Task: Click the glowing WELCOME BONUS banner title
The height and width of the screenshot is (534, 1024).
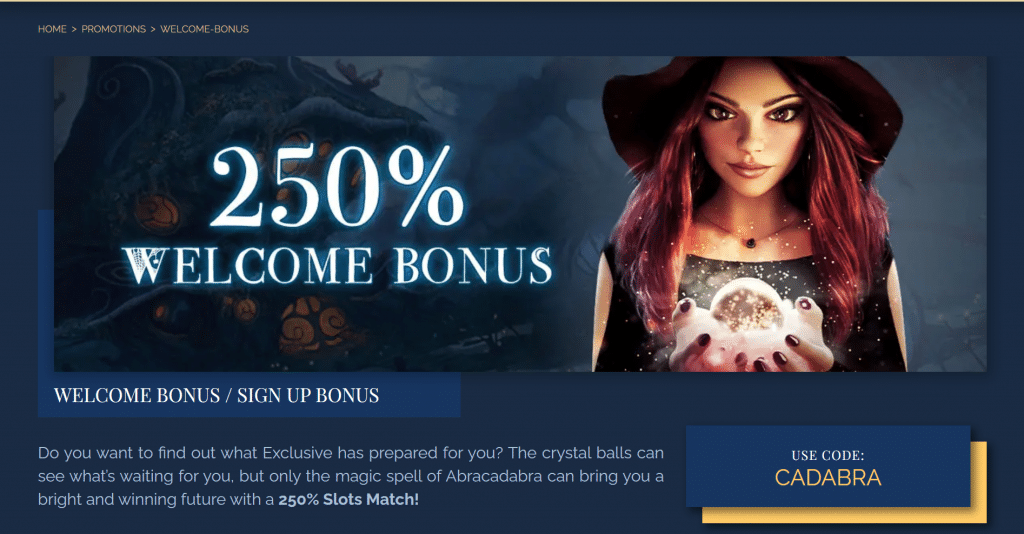Action: coord(337,266)
